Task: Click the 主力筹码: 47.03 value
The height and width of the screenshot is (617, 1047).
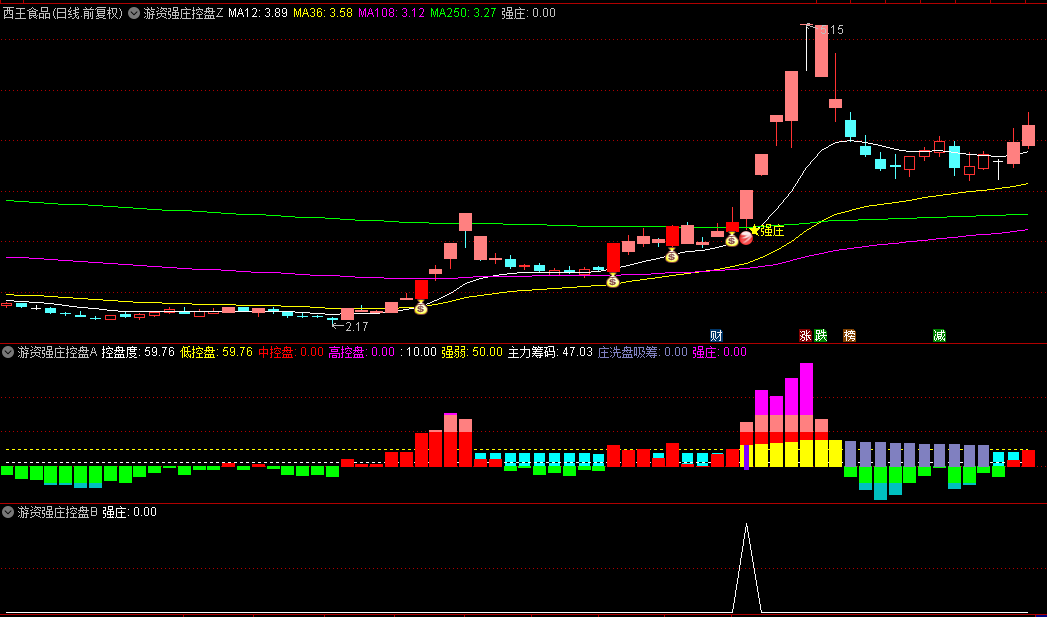Action: click(550, 352)
